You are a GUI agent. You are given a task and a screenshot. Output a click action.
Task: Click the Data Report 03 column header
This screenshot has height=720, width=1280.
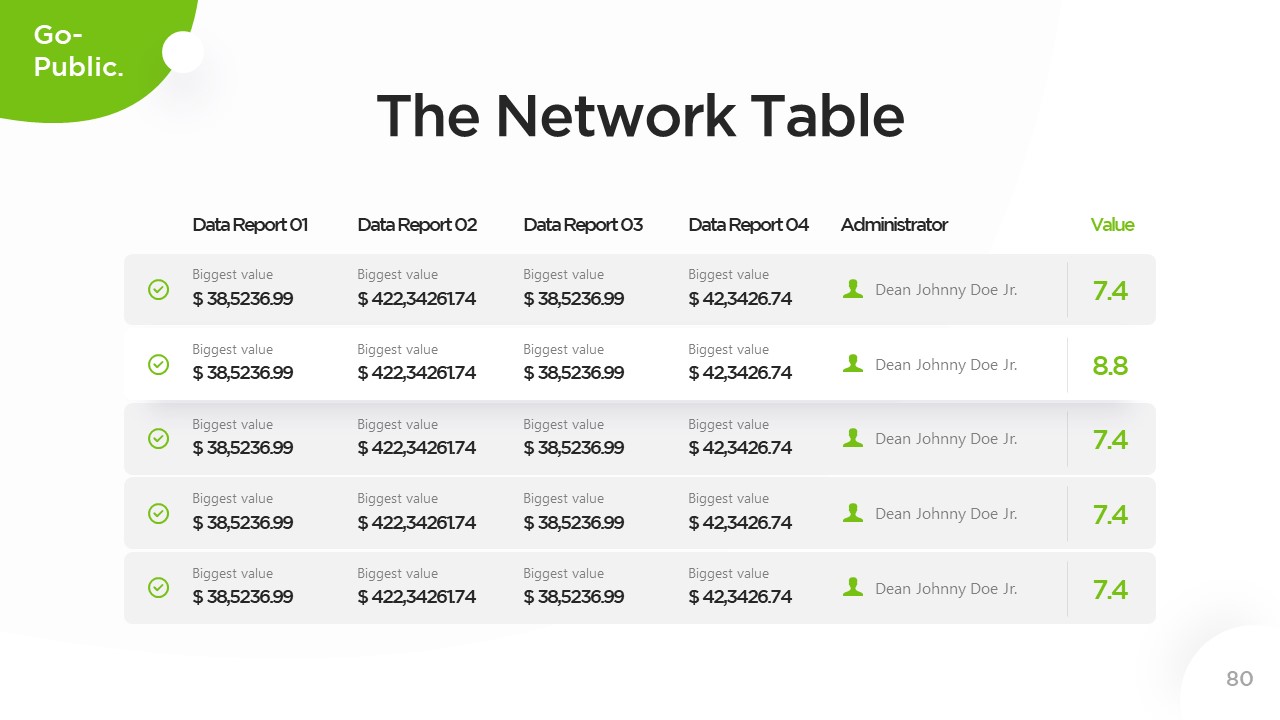[583, 225]
